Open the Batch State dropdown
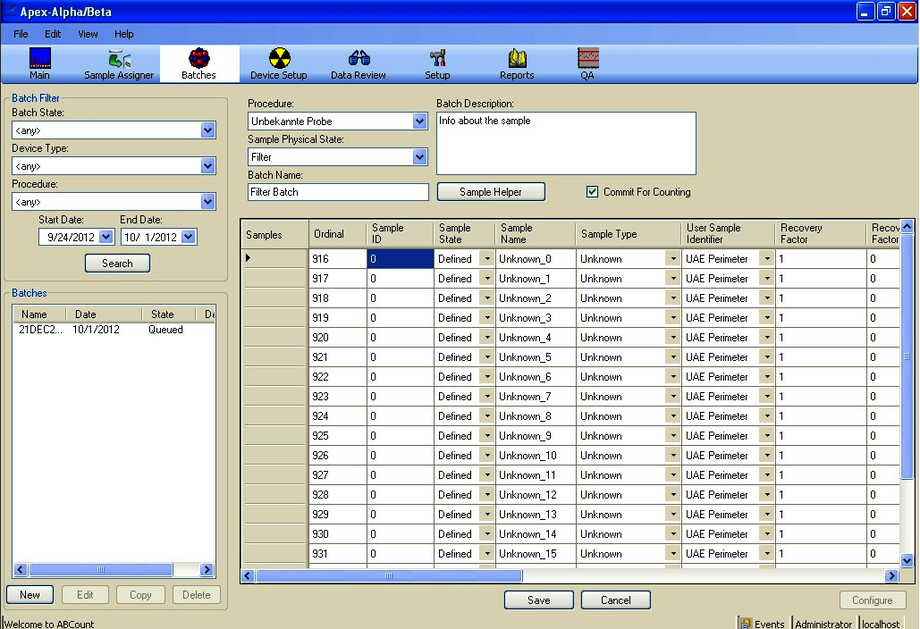920x629 pixels. (207, 130)
